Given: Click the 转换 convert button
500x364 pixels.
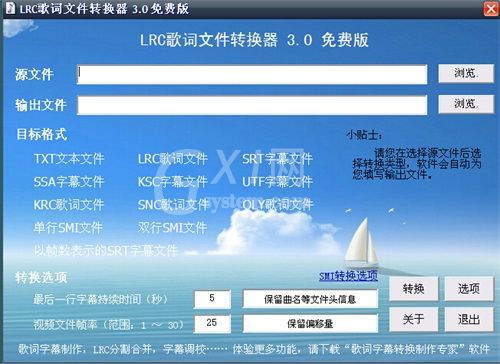Looking at the screenshot, I should (414, 289).
